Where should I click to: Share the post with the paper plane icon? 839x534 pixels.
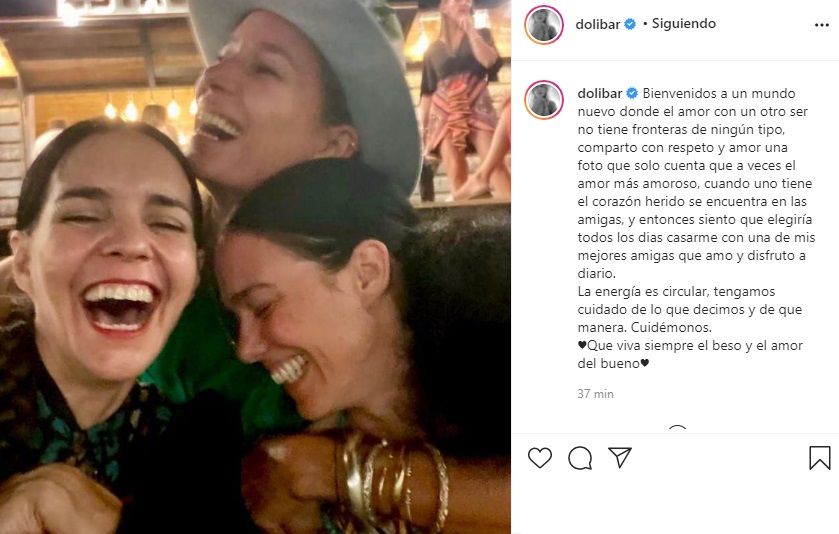pyautogui.click(x=620, y=458)
